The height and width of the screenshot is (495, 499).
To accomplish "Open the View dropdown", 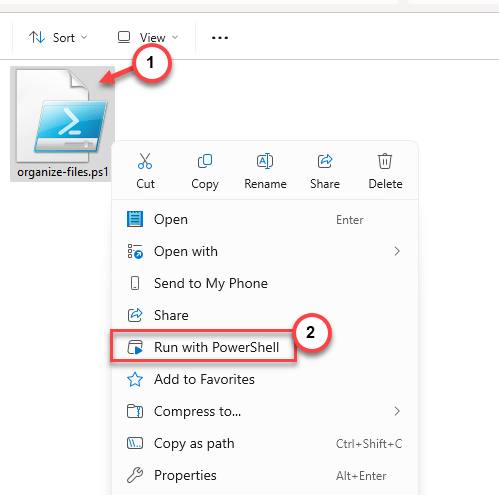I will pos(148,37).
